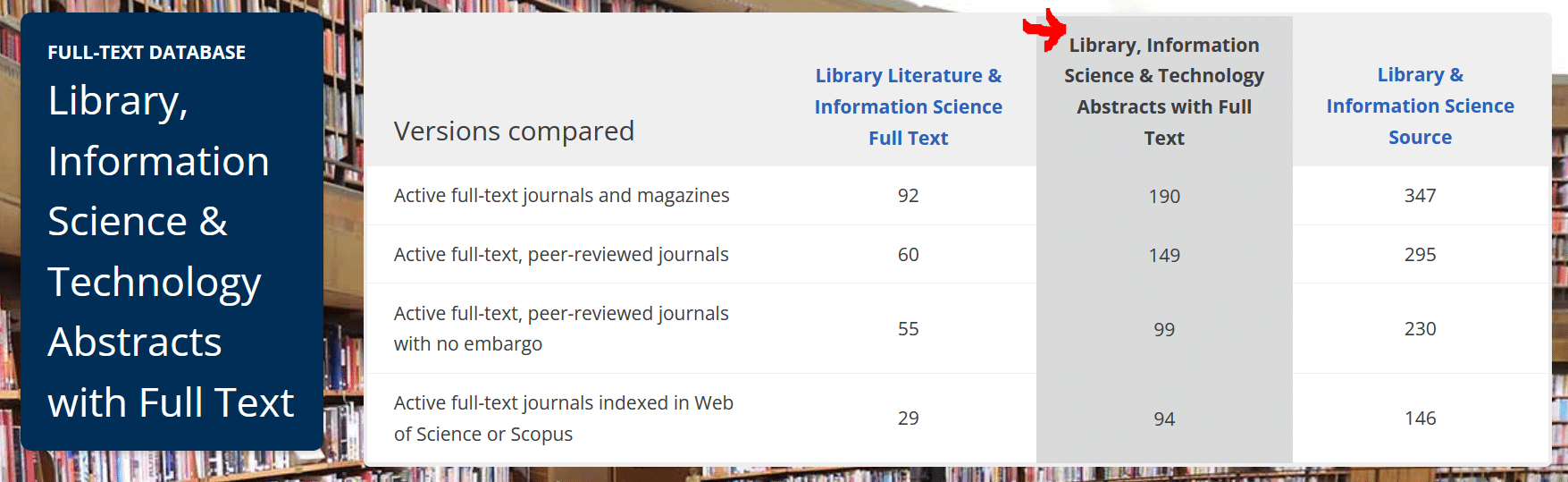The height and width of the screenshot is (482, 1568).
Task: Select the Web of Science or Scopus row label
Action: [x=563, y=418]
